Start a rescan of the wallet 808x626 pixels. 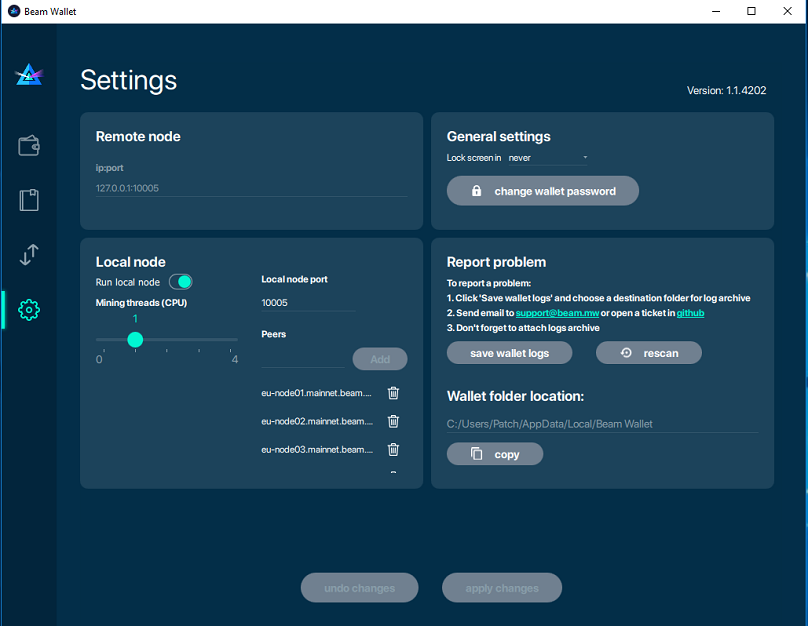pyautogui.click(x=648, y=352)
